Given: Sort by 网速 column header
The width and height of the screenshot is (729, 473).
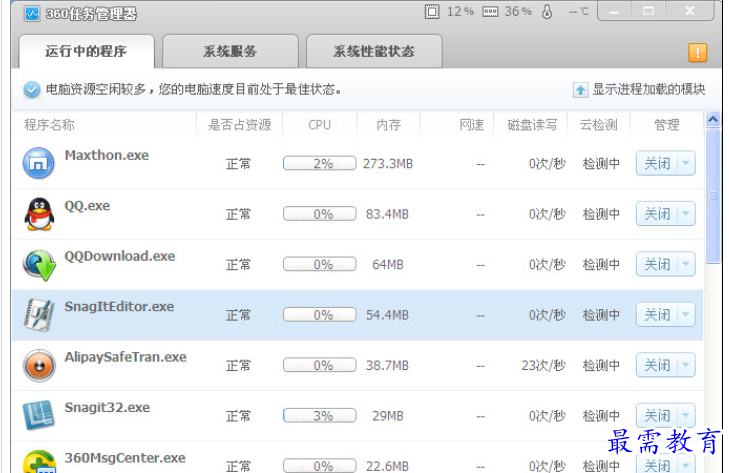Looking at the screenshot, I should tap(471, 125).
